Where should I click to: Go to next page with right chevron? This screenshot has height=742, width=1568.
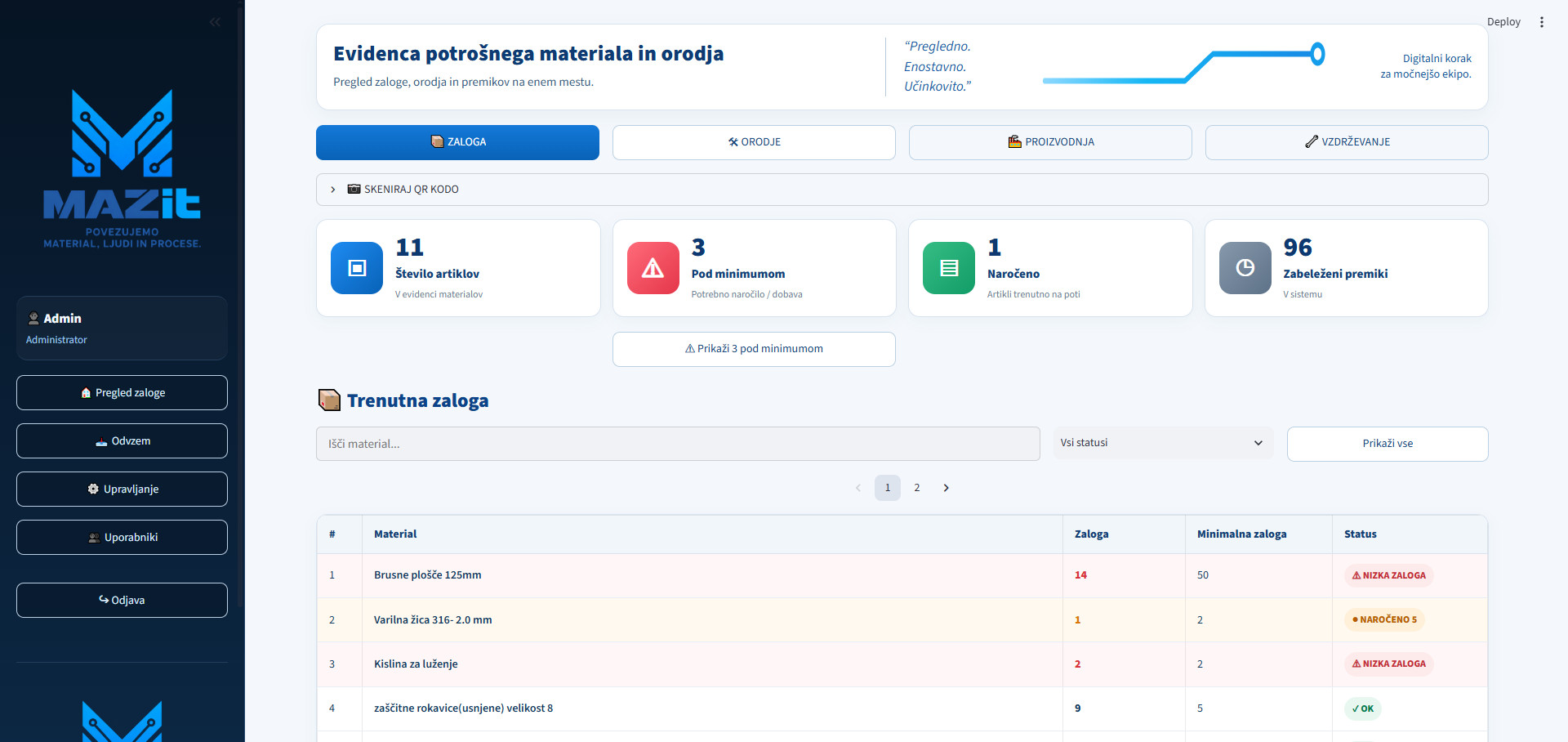coord(946,488)
